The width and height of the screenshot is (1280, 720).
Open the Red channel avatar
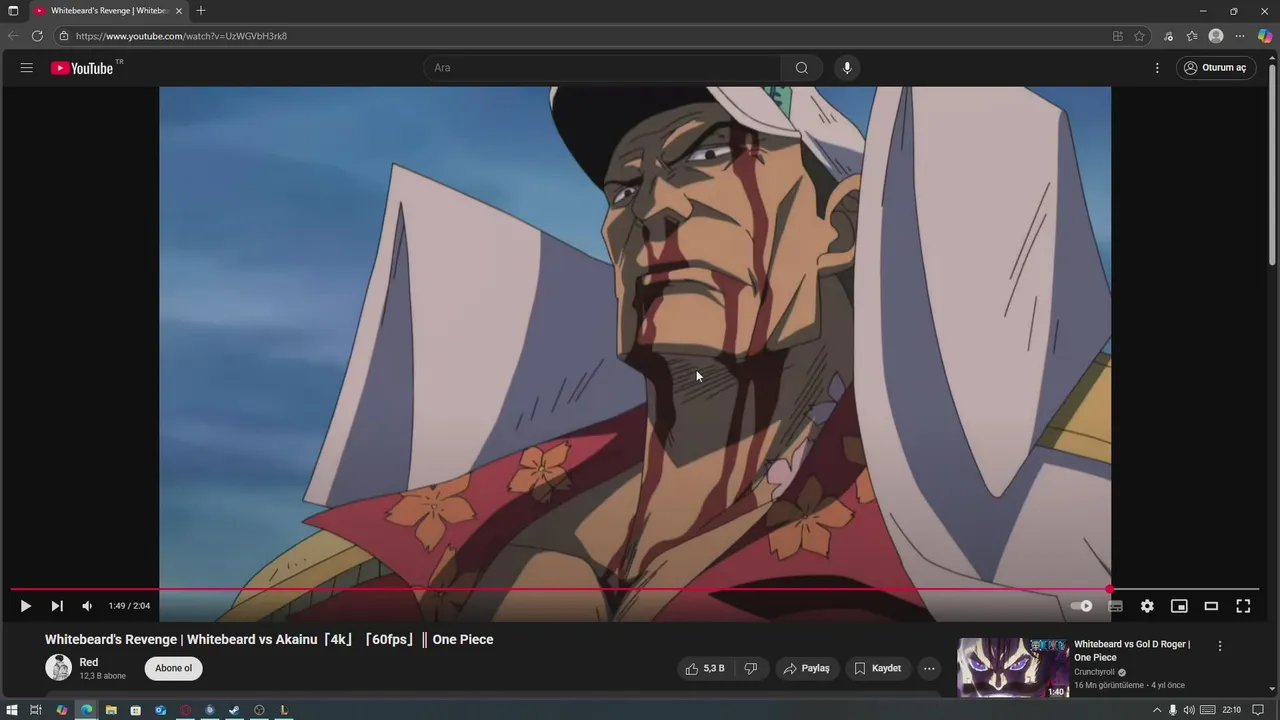(59, 668)
